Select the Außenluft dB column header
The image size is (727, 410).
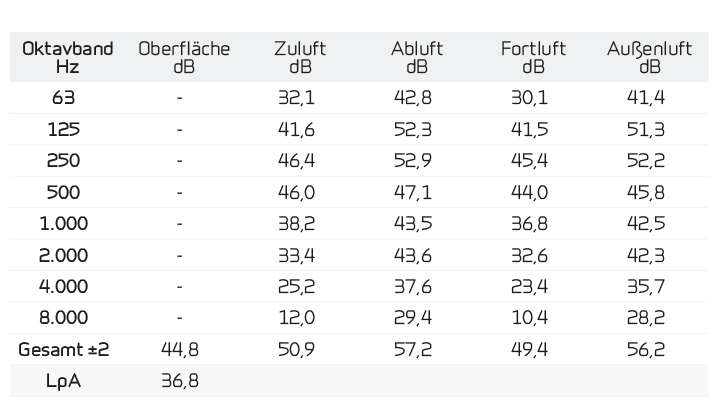(650, 58)
